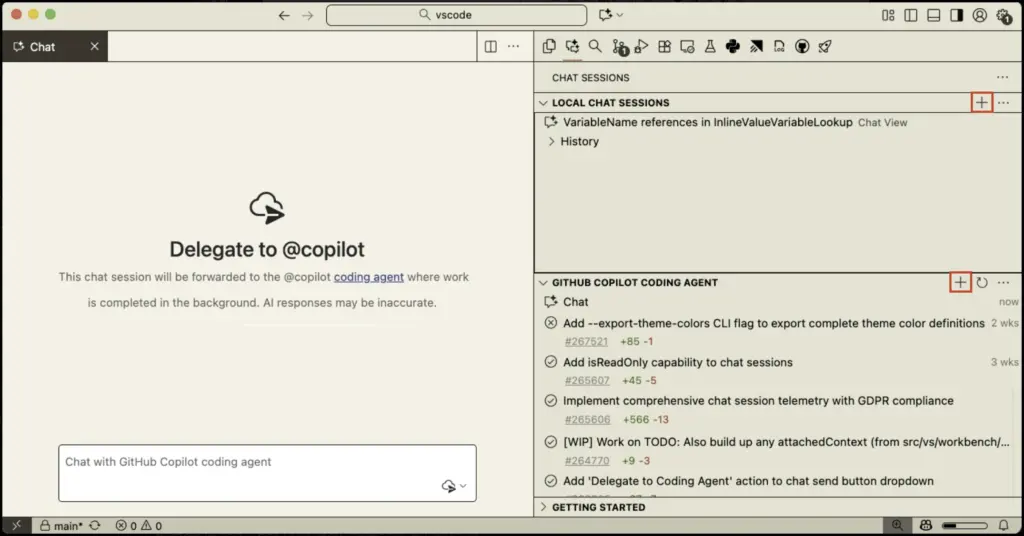The image size is (1024, 536).
Task: Close the Chat editor tab
Action: click(95, 46)
